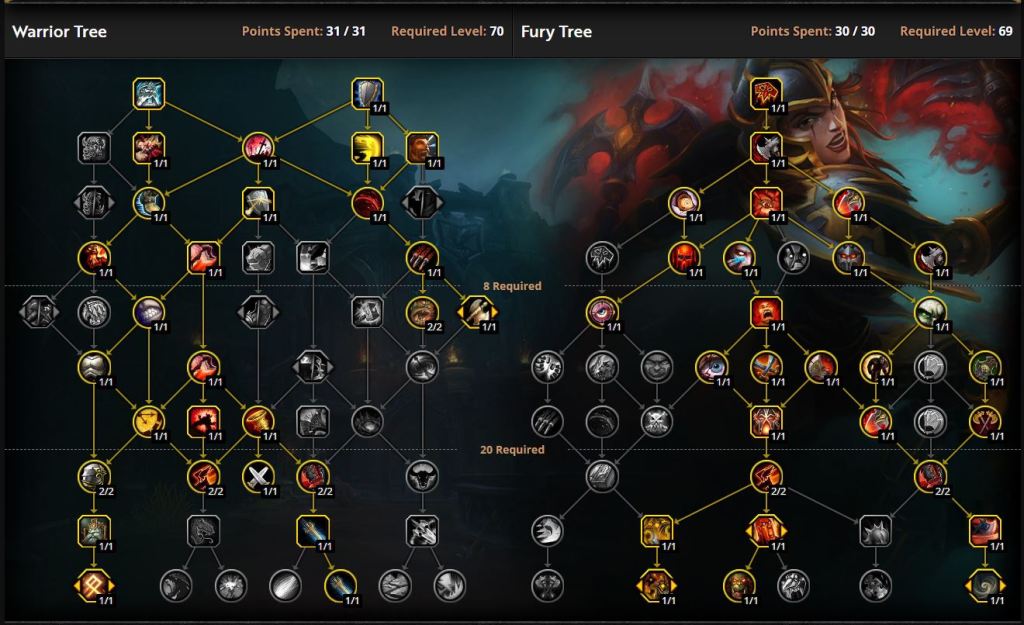Select the red skull face talent icon
Viewport: 1024px width, 625px height.
coord(684,257)
